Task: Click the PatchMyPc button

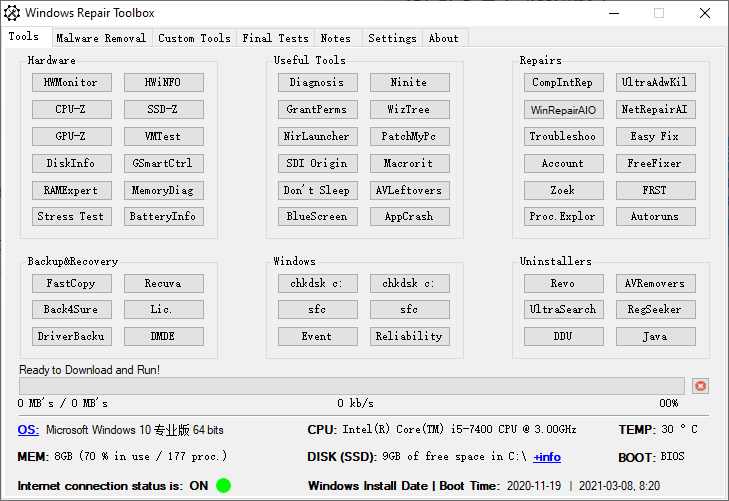Action: point(410,136)
